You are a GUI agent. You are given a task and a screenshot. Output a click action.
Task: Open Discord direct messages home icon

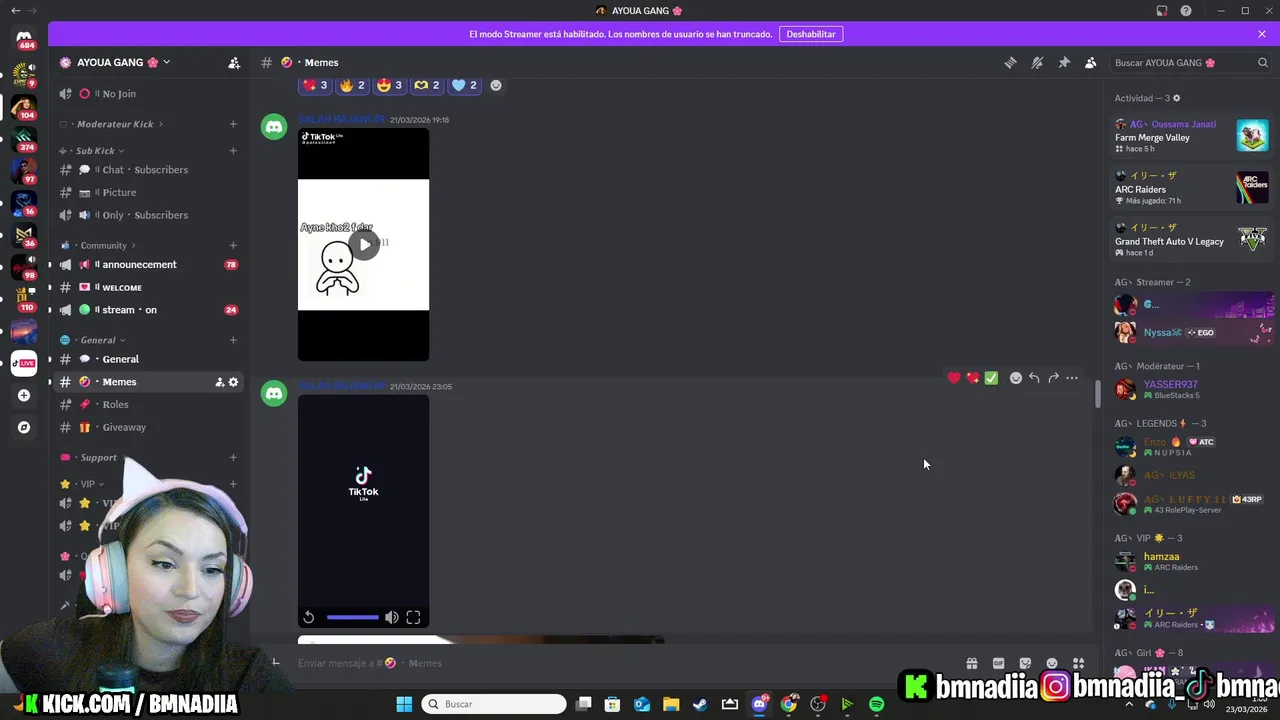point(24,37)
